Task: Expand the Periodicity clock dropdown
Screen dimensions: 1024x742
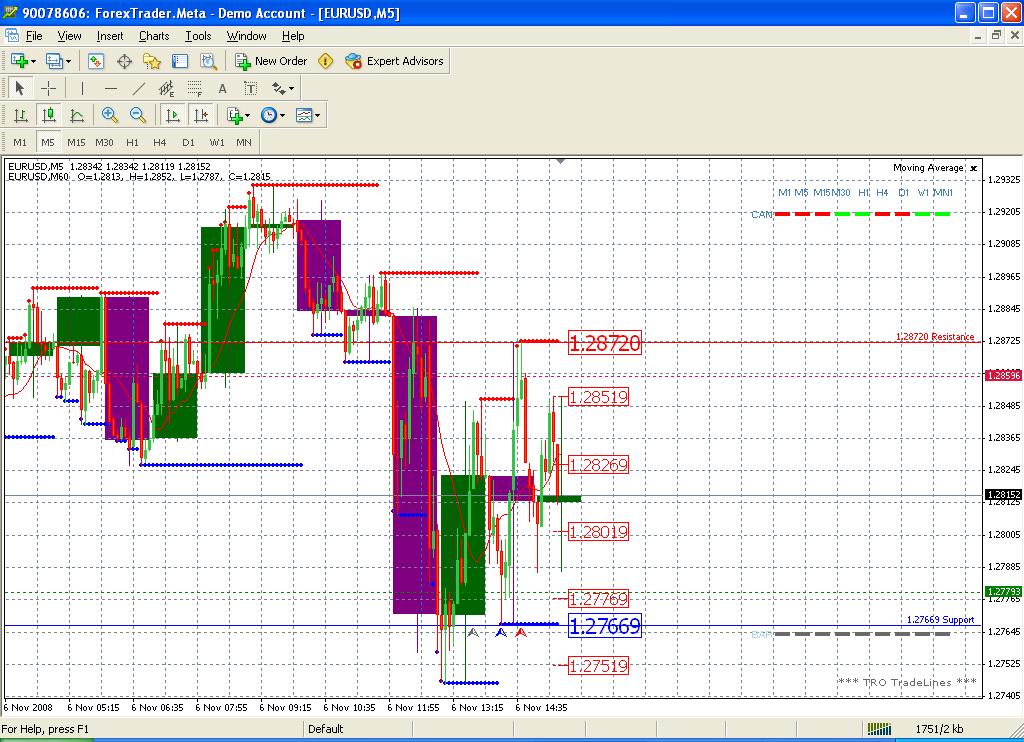Action: coord(282,115)
